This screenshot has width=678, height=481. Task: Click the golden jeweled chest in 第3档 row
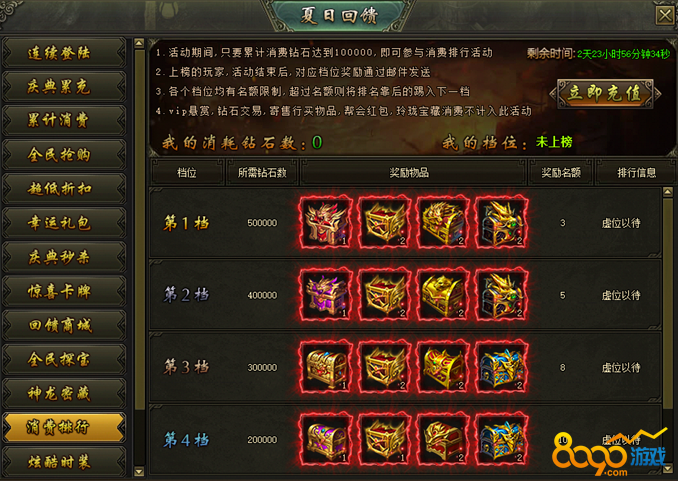pyautogui.click(x=326, y=367)
